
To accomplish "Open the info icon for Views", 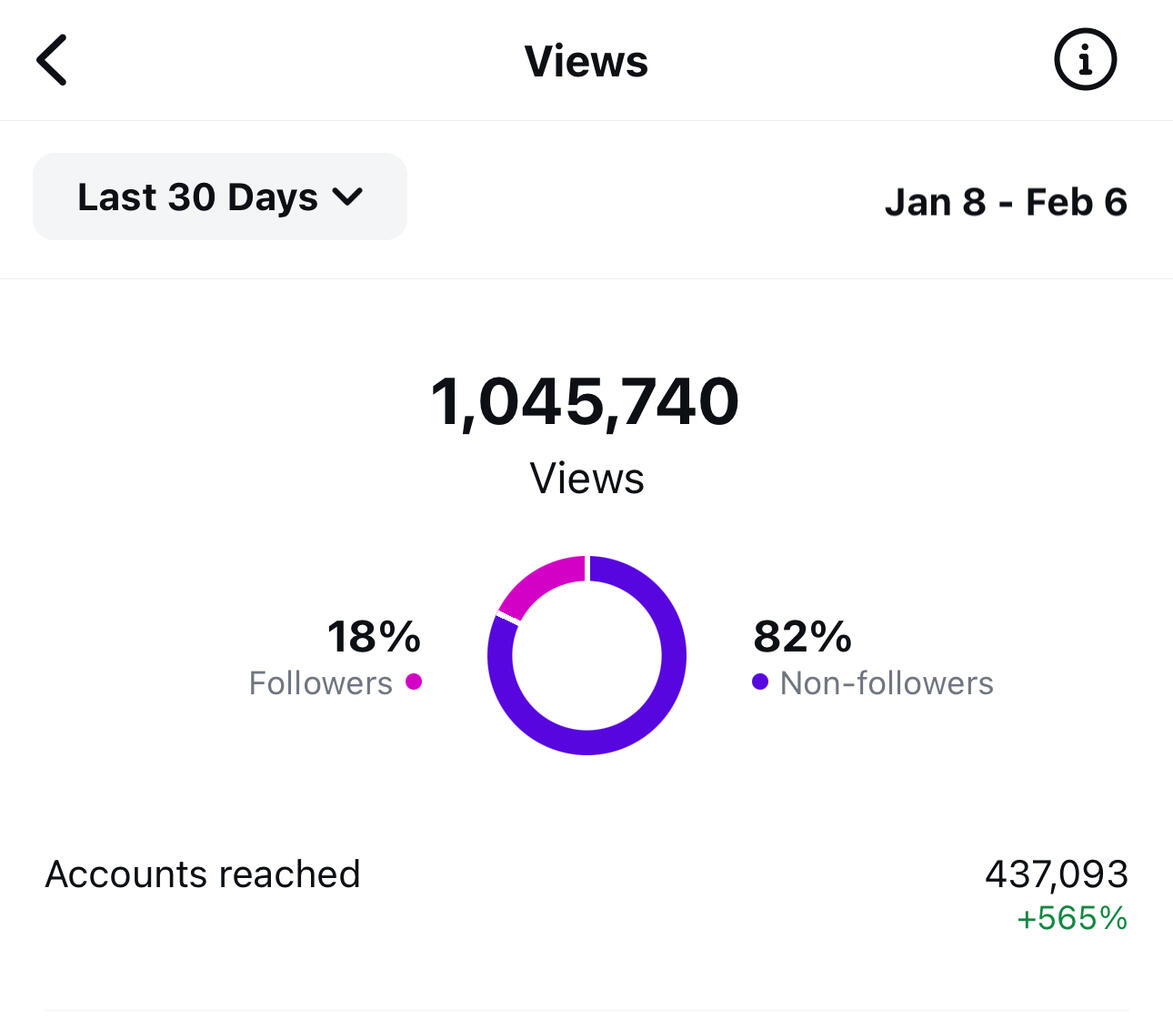I will coord(1085,60).
